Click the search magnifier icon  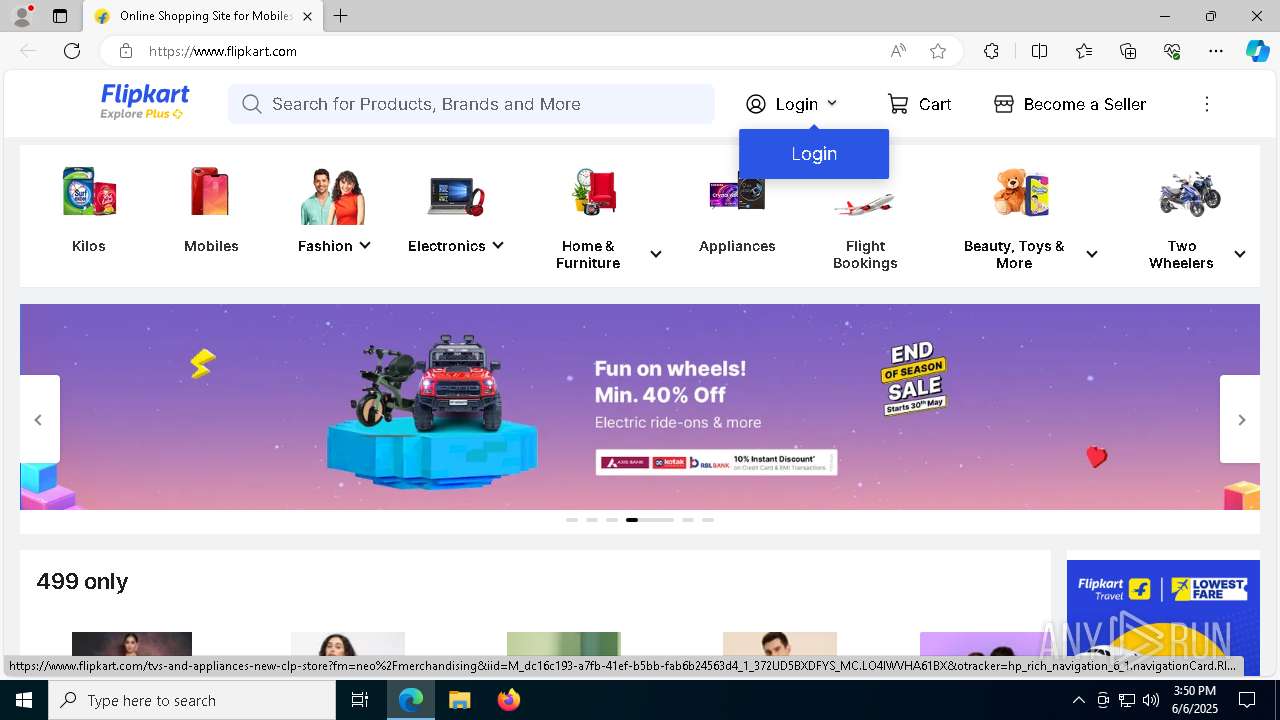pyautogui.click(x=251, y=104)
